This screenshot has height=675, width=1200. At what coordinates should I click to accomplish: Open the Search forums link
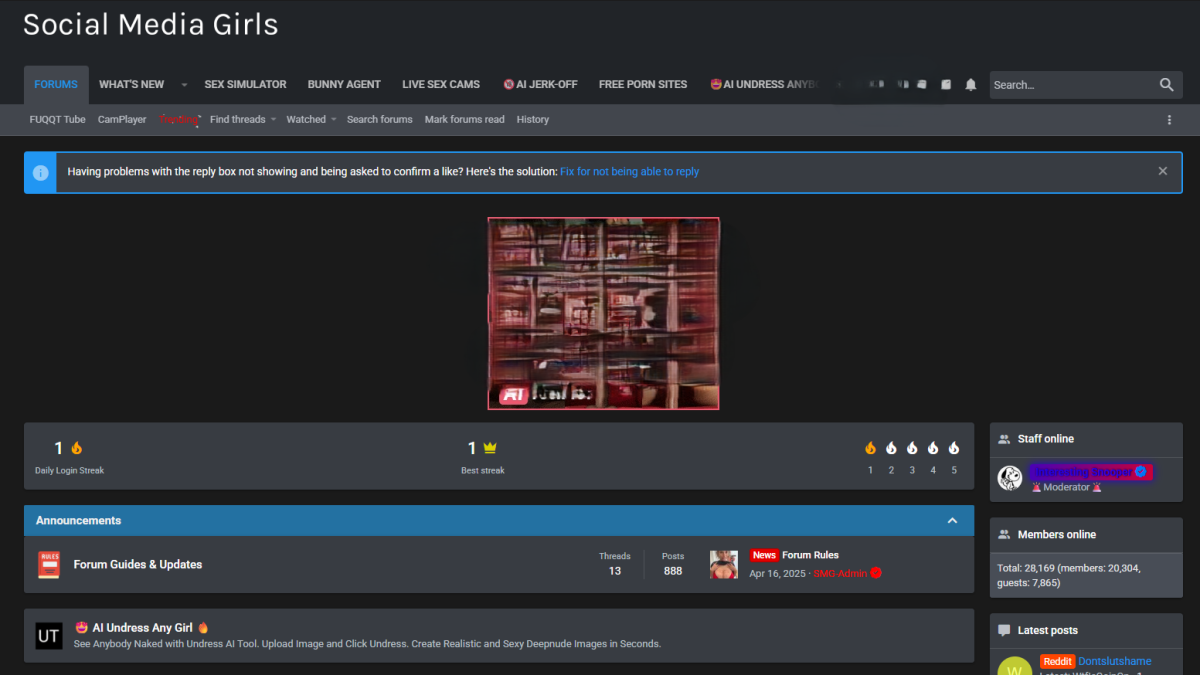379,120
